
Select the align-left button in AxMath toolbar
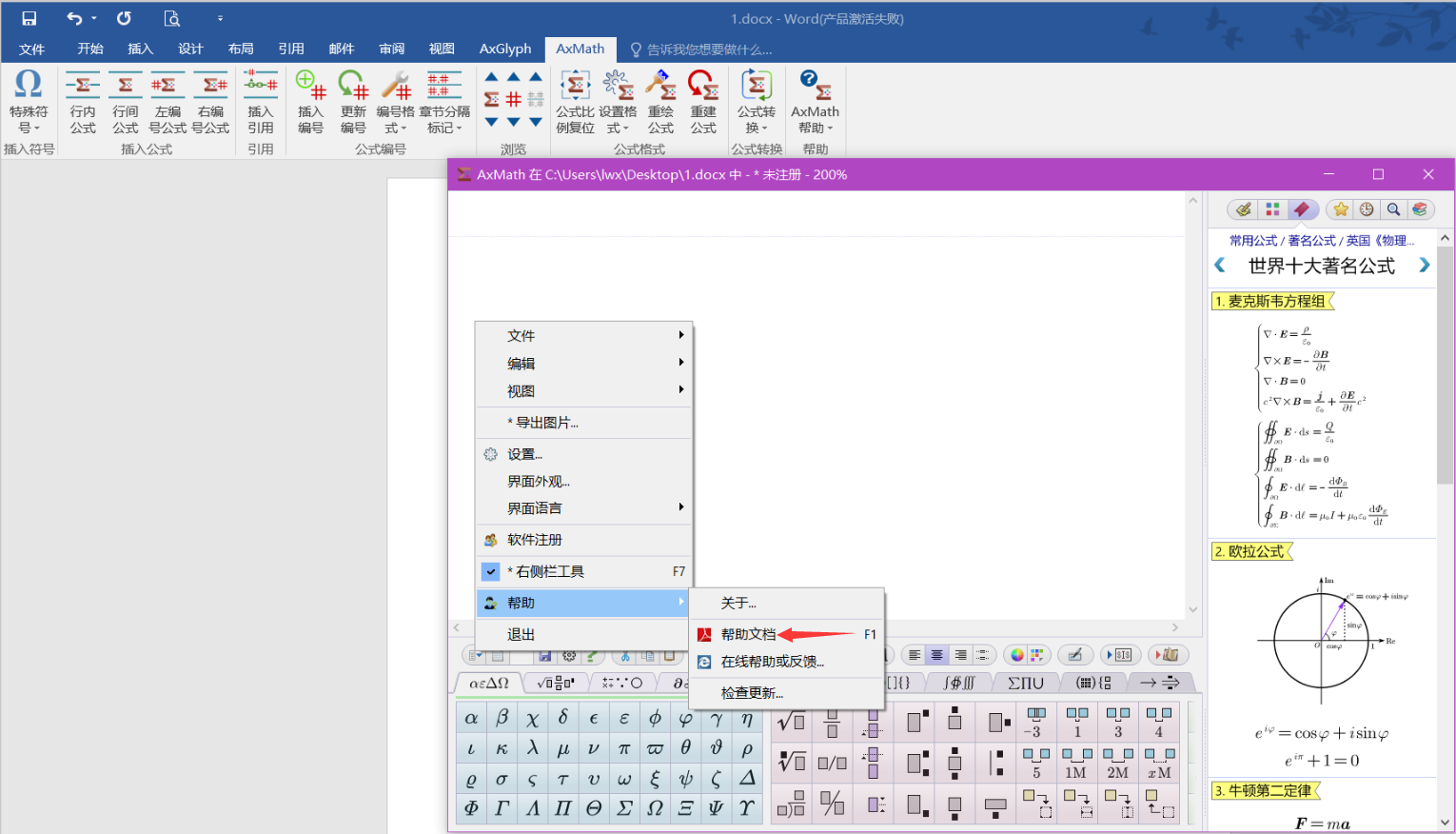pyautogui.click(x=915, y=655)
